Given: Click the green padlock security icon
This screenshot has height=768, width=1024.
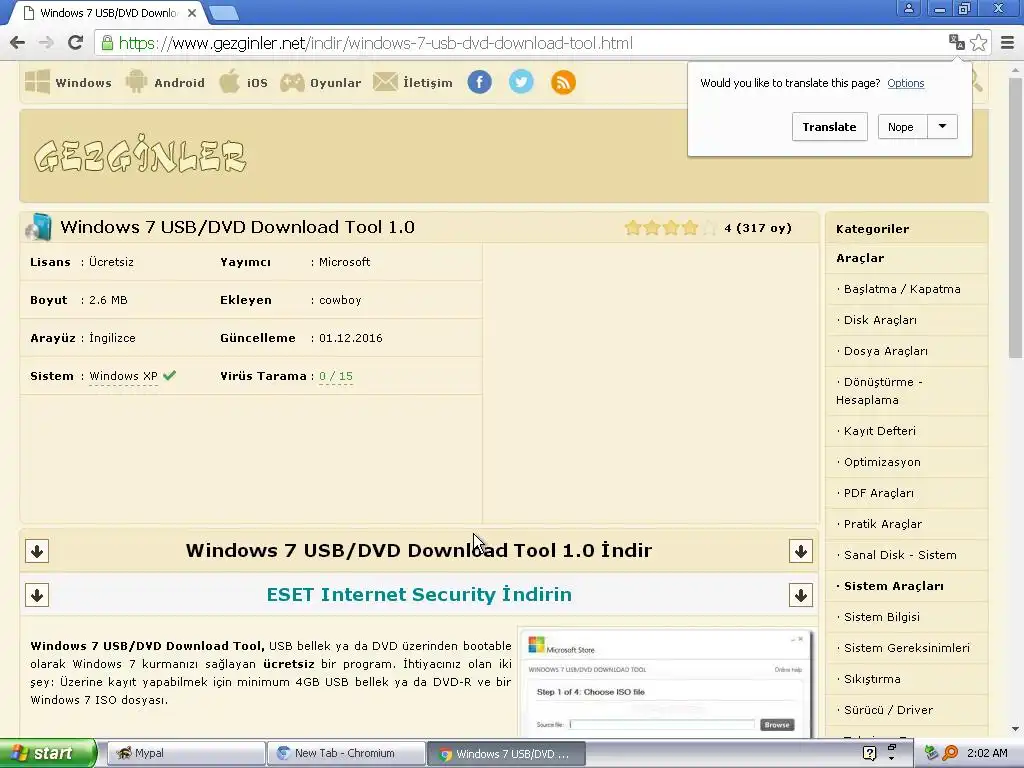Looking at the screenshot, I should [107, 43].
